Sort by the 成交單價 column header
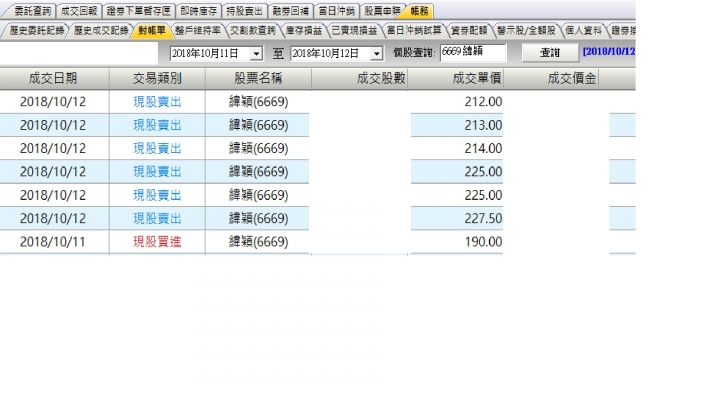 [456, 79]
